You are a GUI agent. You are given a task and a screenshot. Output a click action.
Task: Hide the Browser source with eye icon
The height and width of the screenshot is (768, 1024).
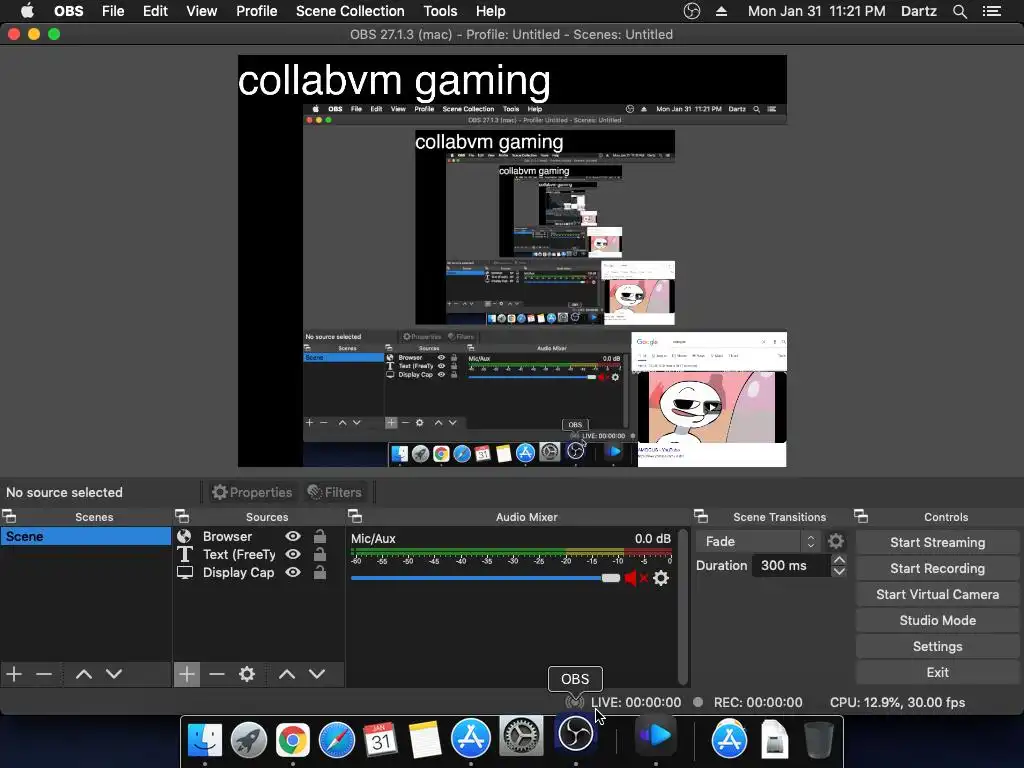point(293,536)
